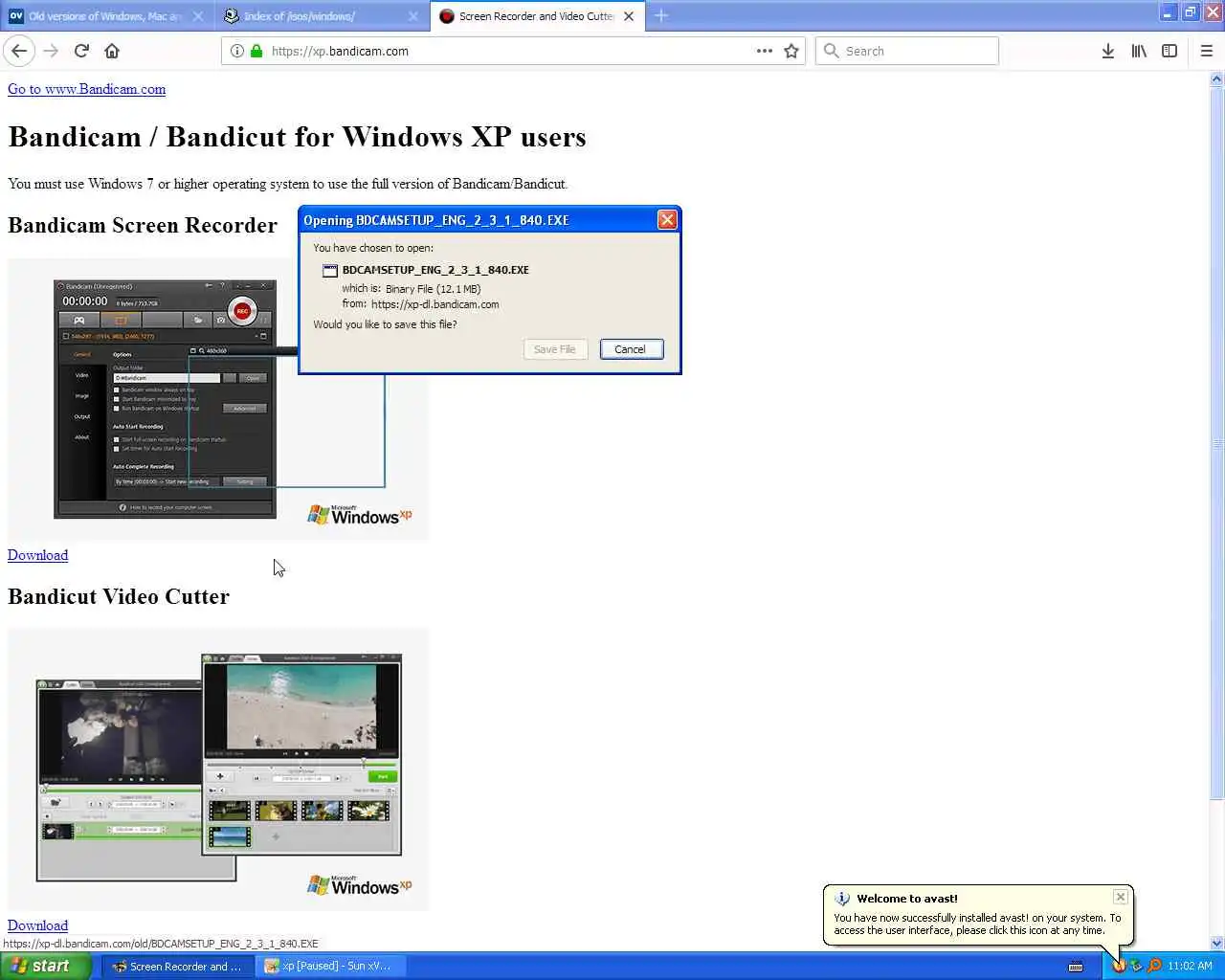1225x980 pixels.
Task: Click the green padlock security icon
Action: pos(256,51)
